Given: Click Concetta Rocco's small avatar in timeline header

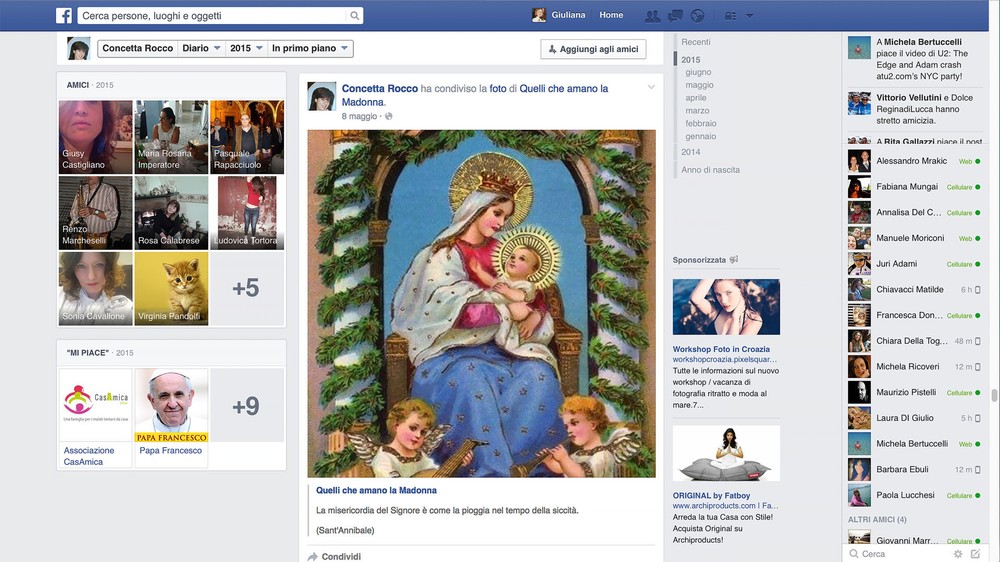Looking at the screenshot, I should point(78,48).
